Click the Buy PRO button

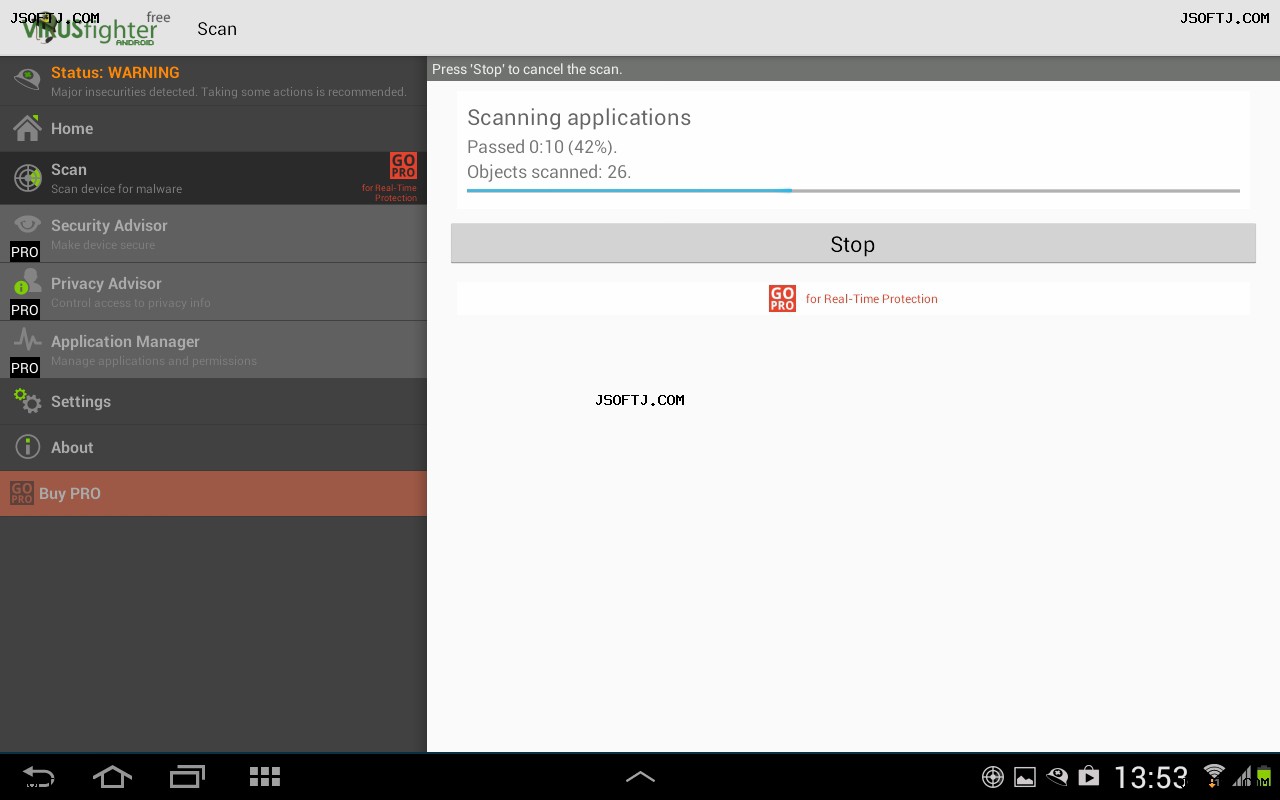(213, 494)
